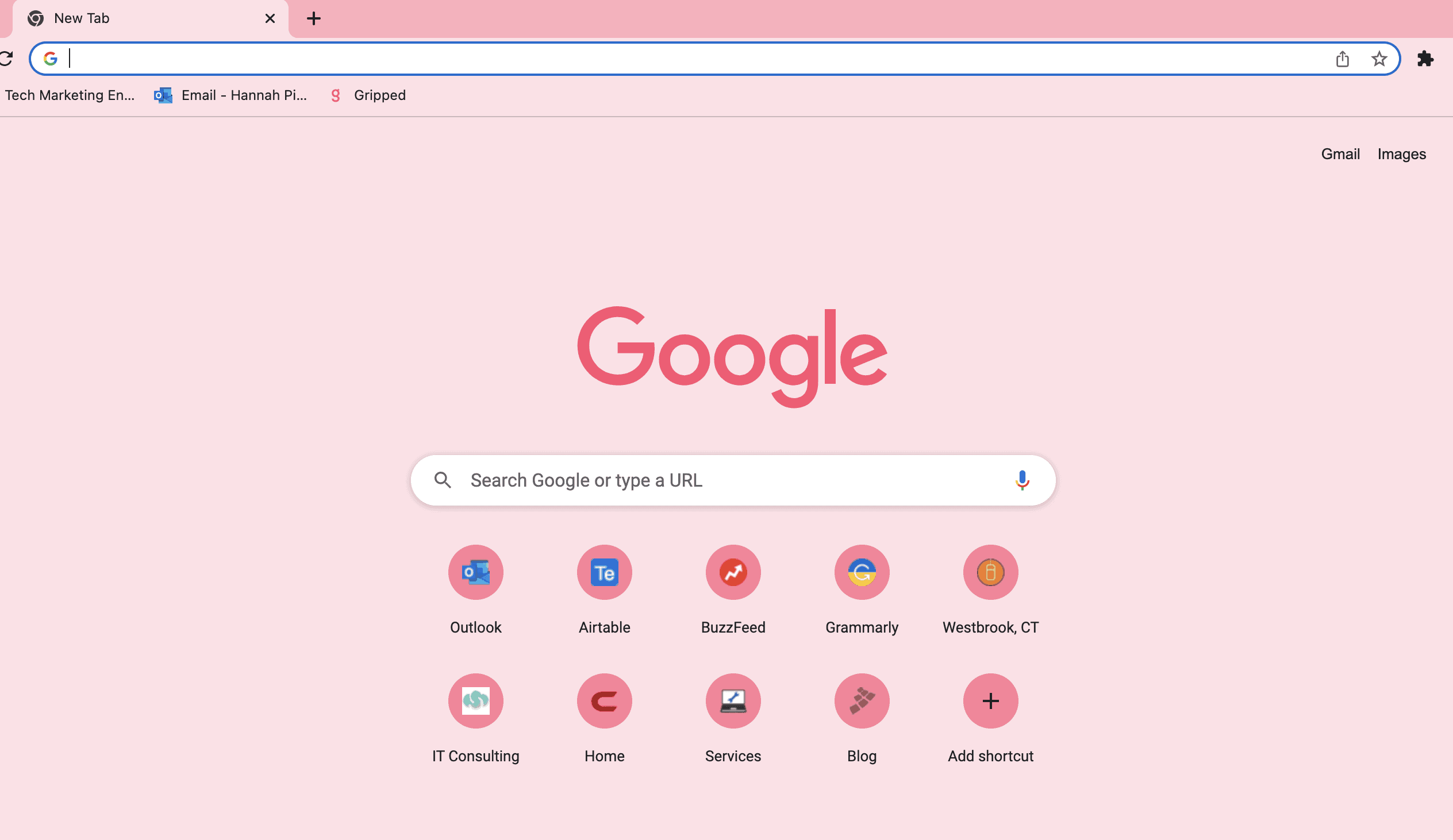The image size is (1453, 840).
Task: Click the Gripped bookmark favicon
Action: [x=336, y=95]
